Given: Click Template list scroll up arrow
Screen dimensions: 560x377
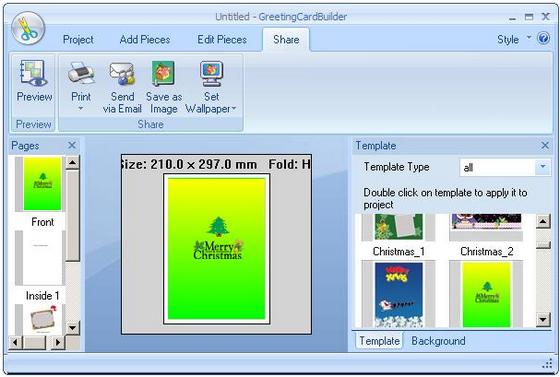Looking at the screenshot, I should click(543, 221).
